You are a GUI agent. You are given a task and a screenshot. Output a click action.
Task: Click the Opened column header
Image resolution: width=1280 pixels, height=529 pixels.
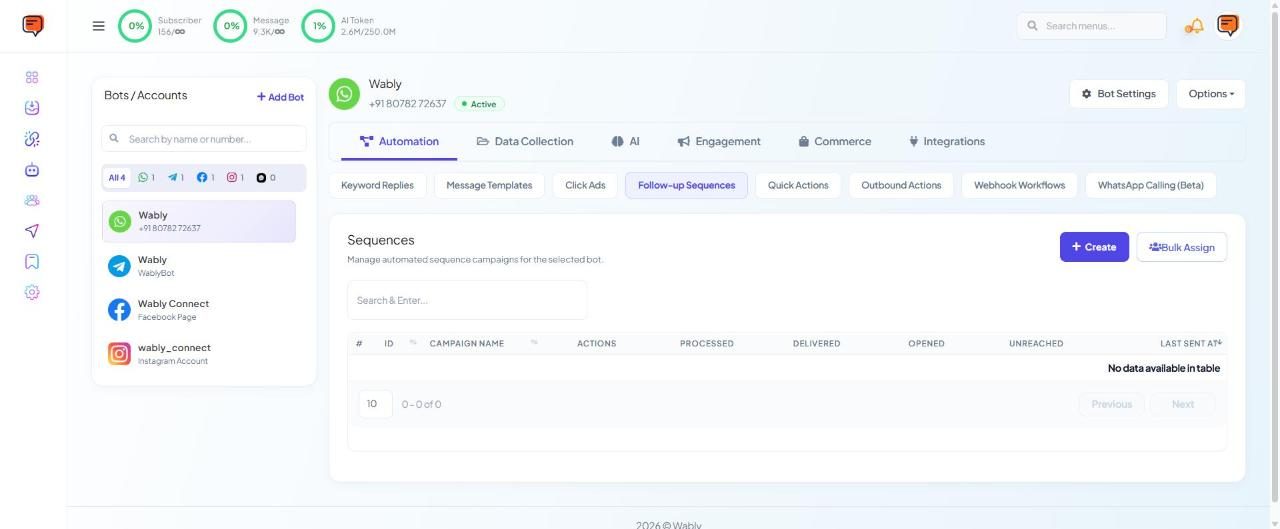point(926,343)
